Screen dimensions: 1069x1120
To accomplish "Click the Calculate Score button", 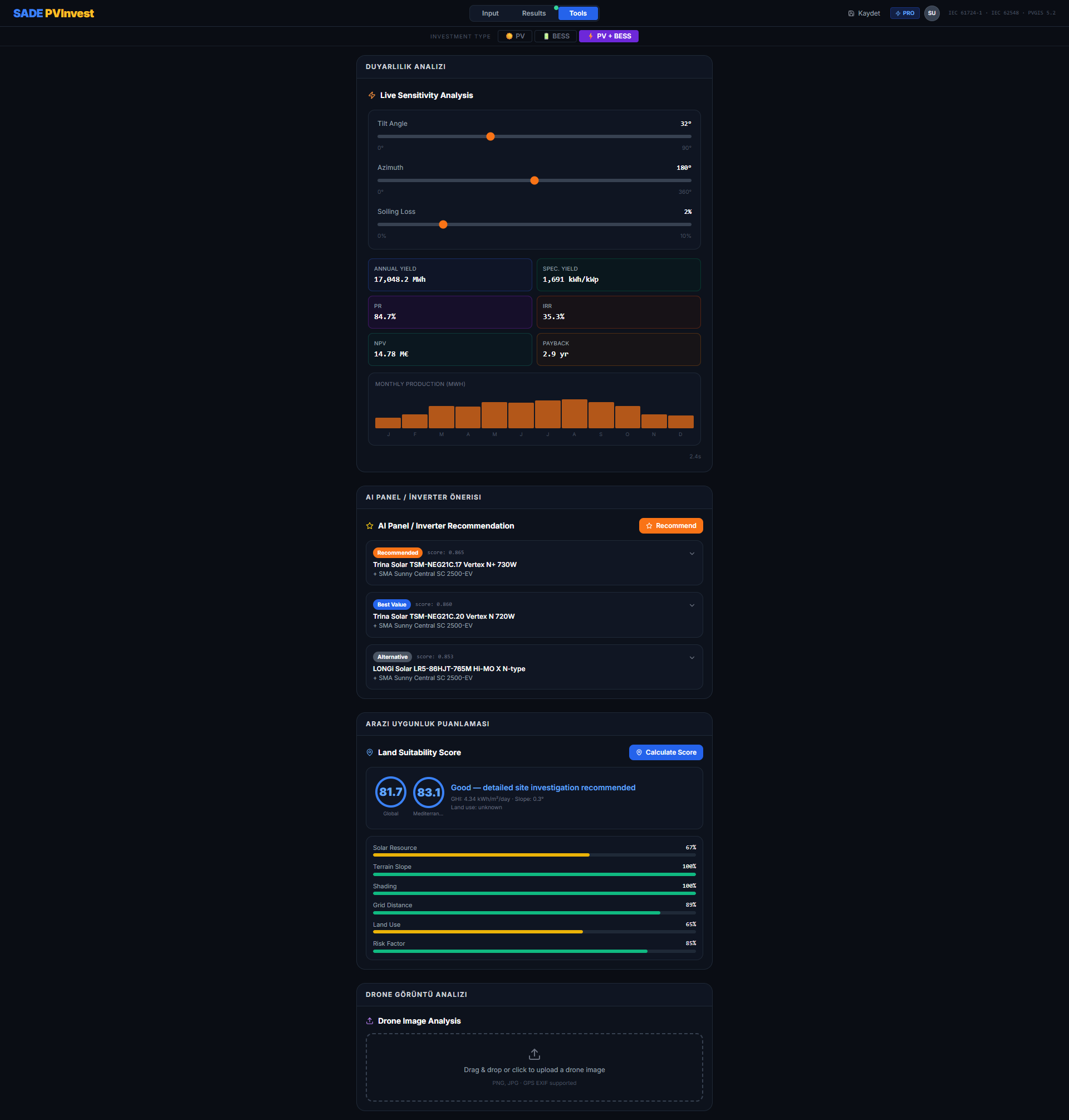I will tap(665, 752).
